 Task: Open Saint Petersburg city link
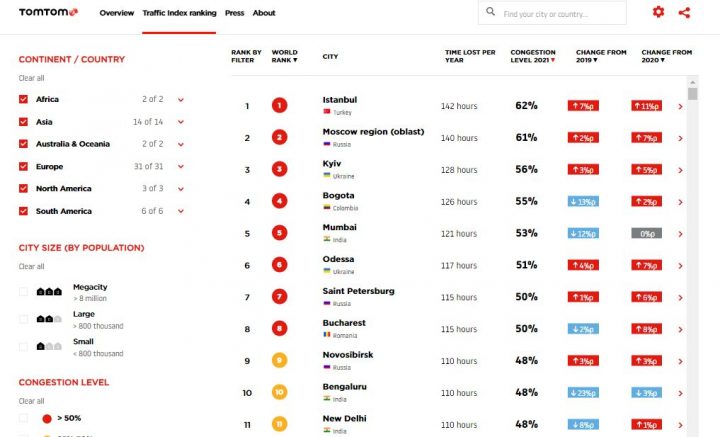coord(359,291)
